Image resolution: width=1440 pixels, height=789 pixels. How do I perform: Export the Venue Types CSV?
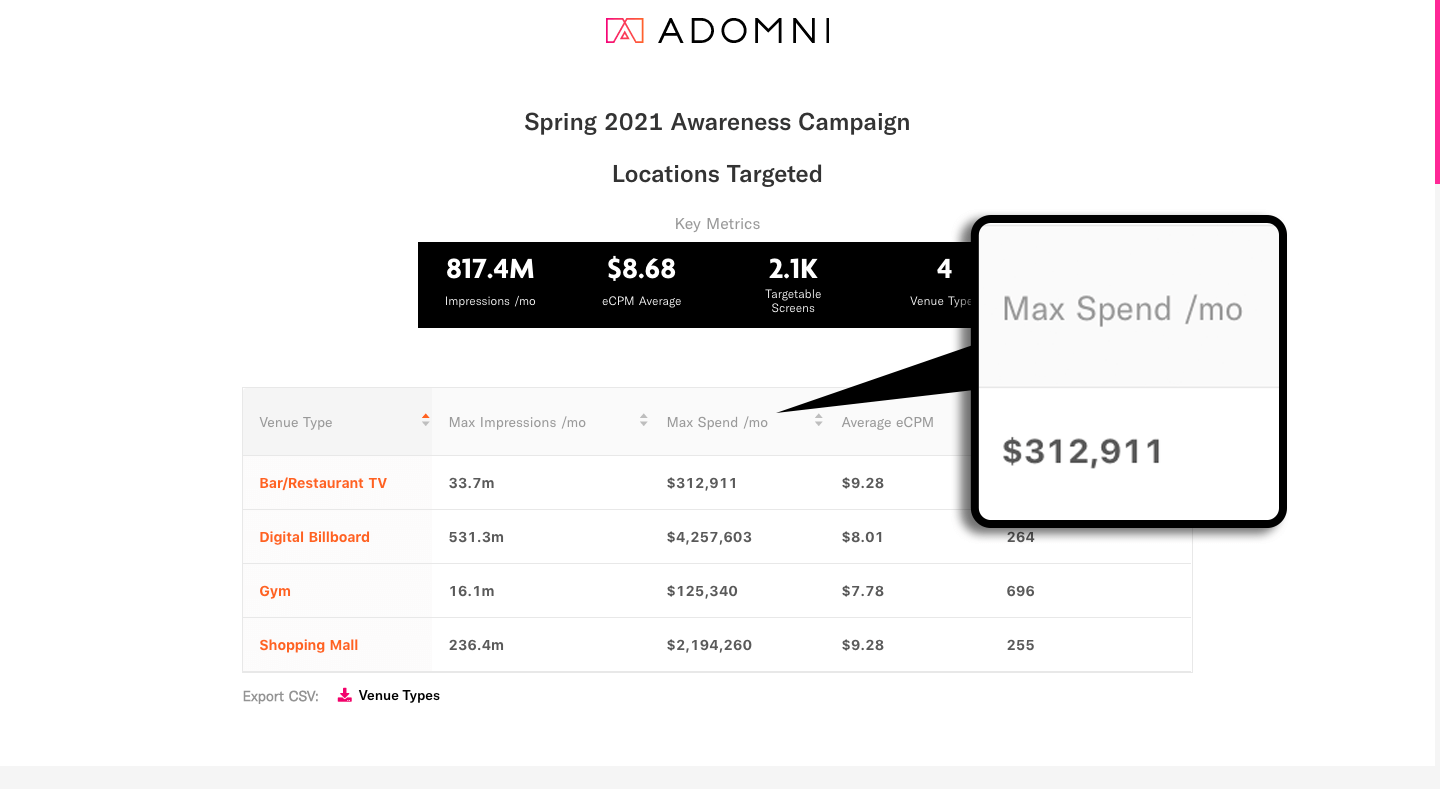(x=399, y=695)
